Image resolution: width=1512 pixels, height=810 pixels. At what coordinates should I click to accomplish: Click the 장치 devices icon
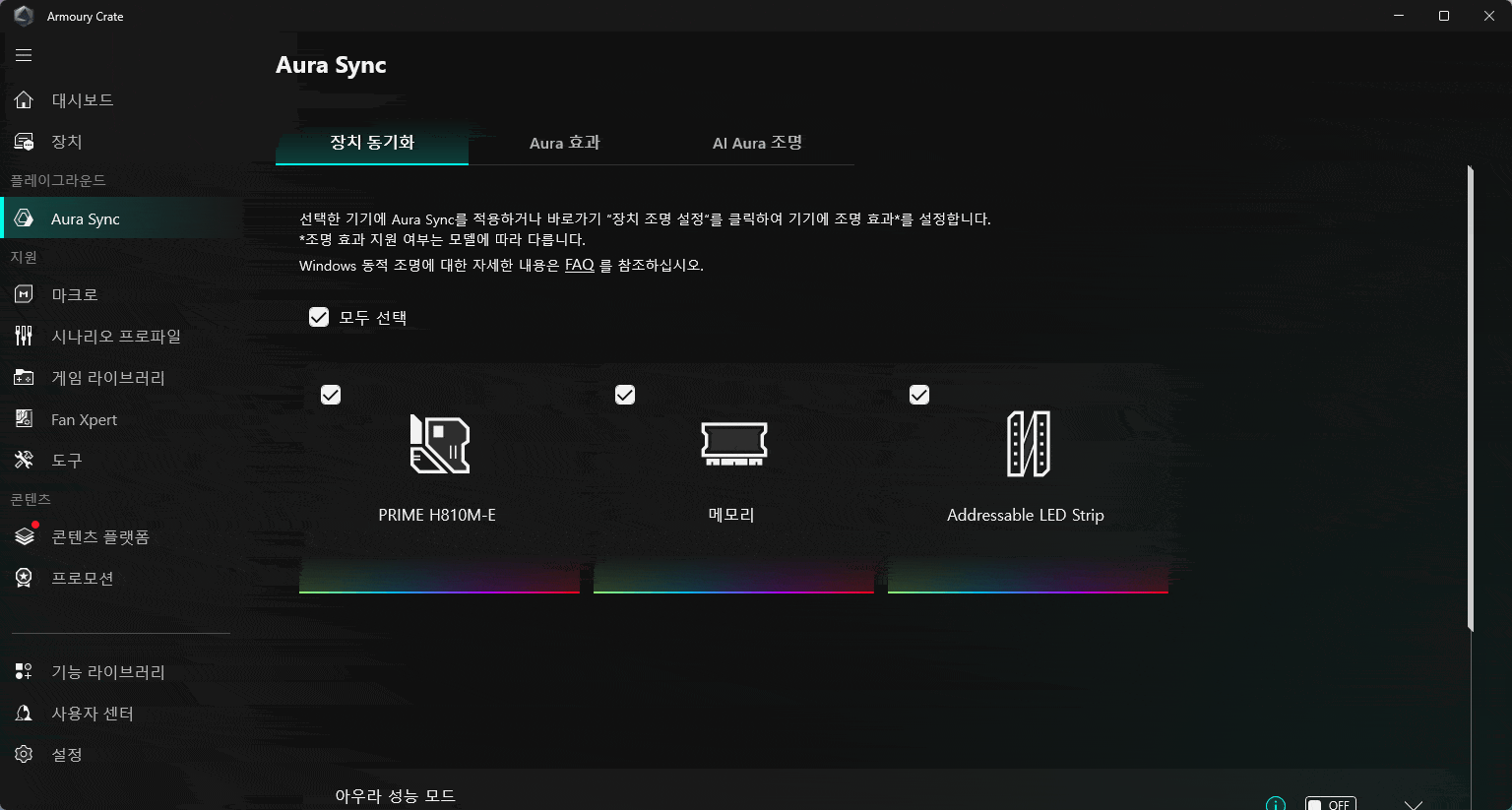(24, 142)
